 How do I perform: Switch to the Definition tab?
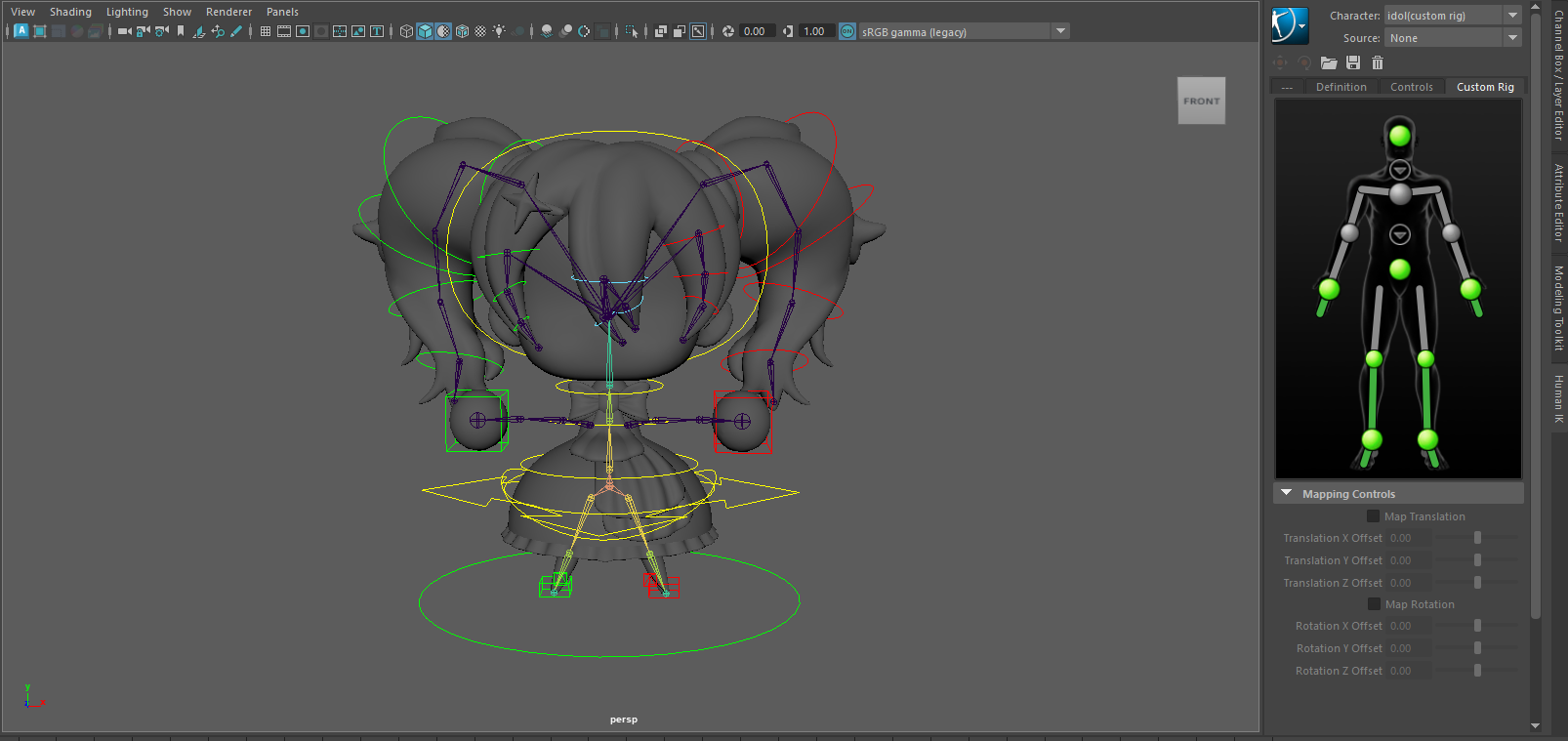pyautogui.click(x=1341, y=87)
